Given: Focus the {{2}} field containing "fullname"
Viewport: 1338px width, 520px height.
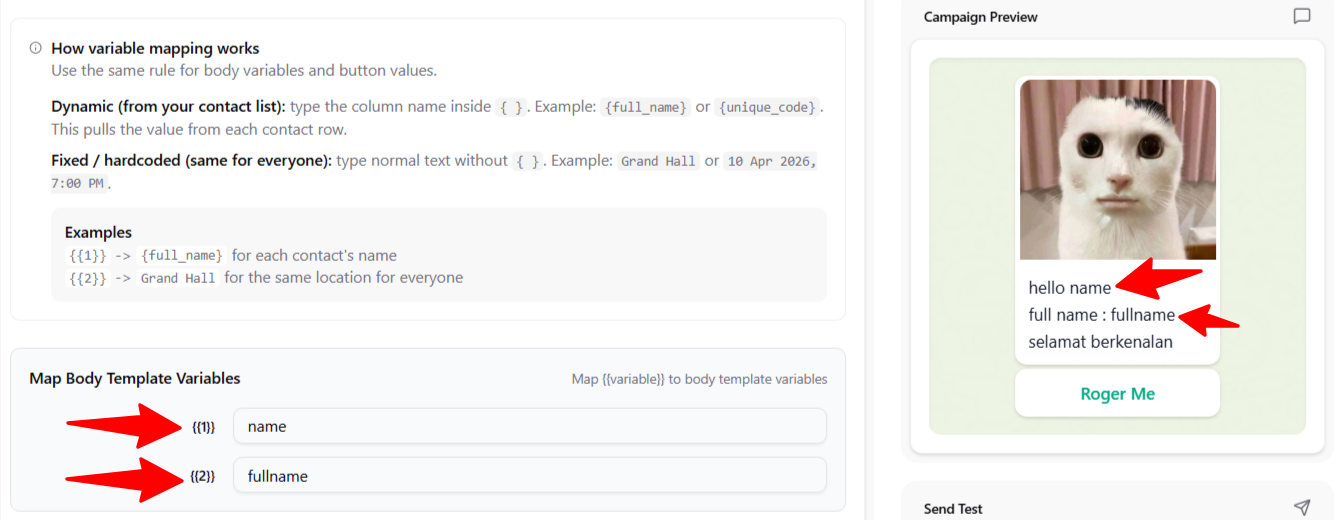Looking at the screenshot, I should 530,476.
